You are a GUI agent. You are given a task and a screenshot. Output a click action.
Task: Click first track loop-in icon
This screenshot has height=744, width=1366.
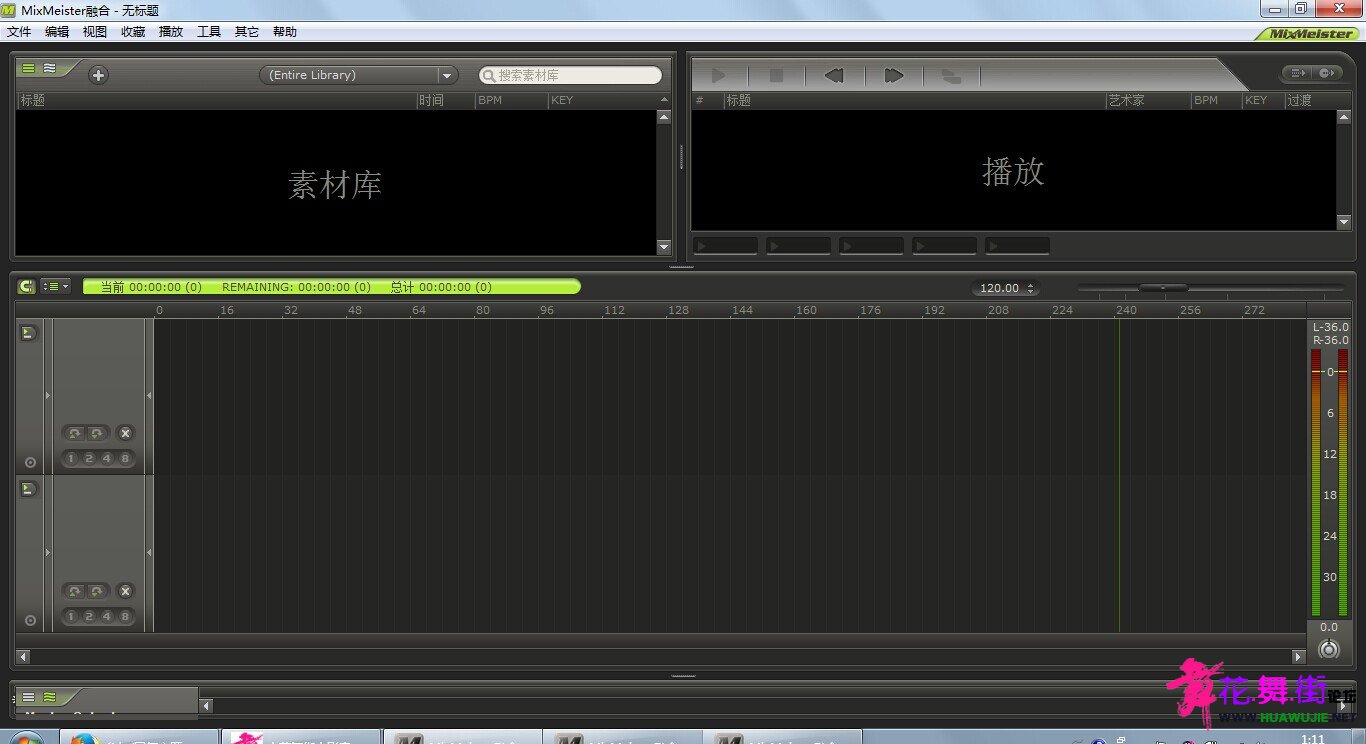[x=75, y=433]
